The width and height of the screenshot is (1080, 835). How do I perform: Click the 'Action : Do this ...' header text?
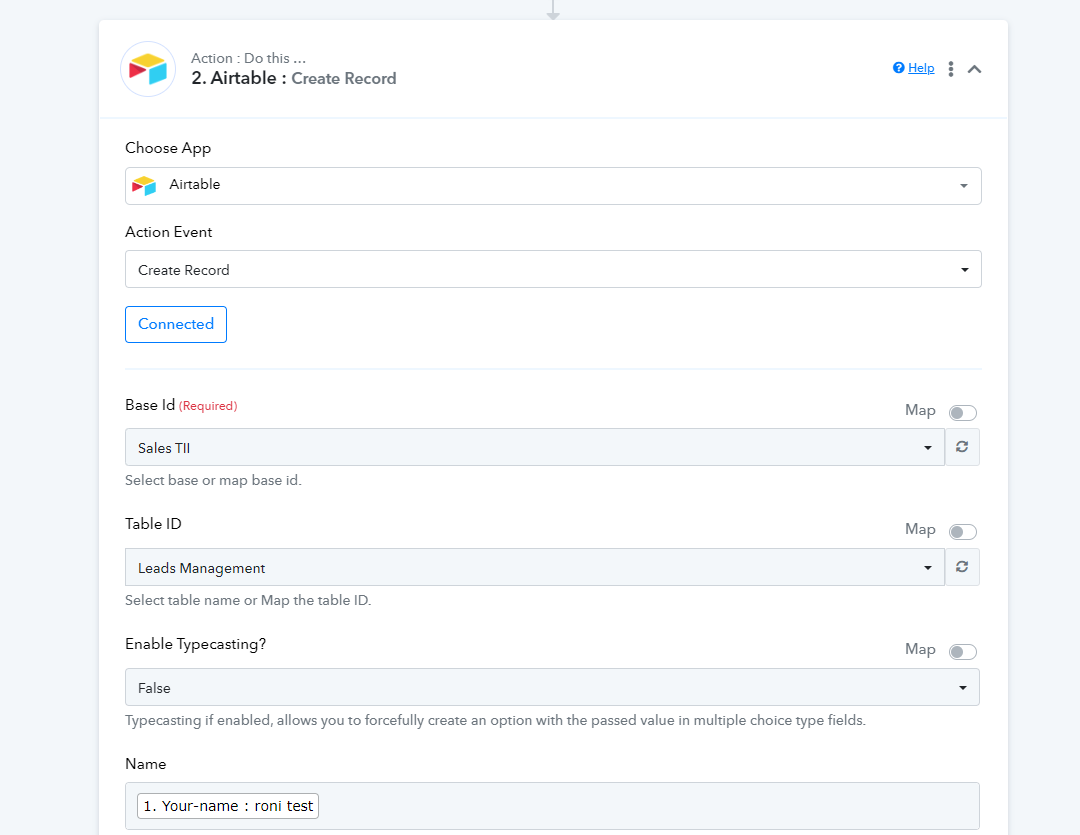pos(249,59)
